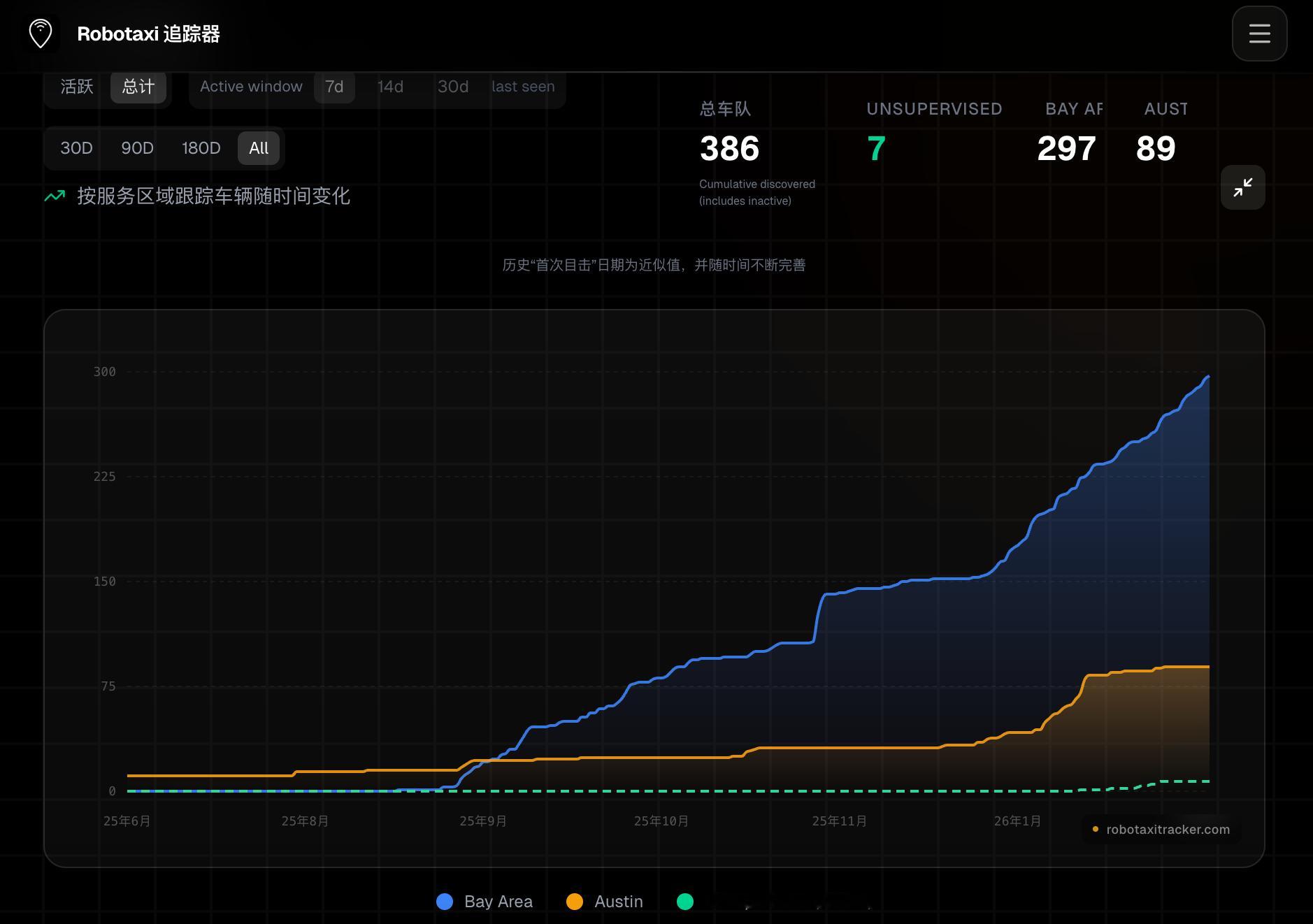Viewport: 1313px width, 924px height.
Task: Open the hamburger menu
Action: click(x=1259, y=34)
